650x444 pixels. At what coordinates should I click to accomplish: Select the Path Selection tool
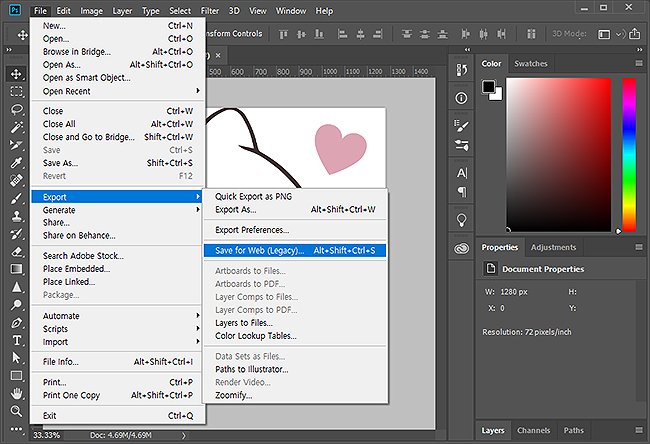click(16, 358)
